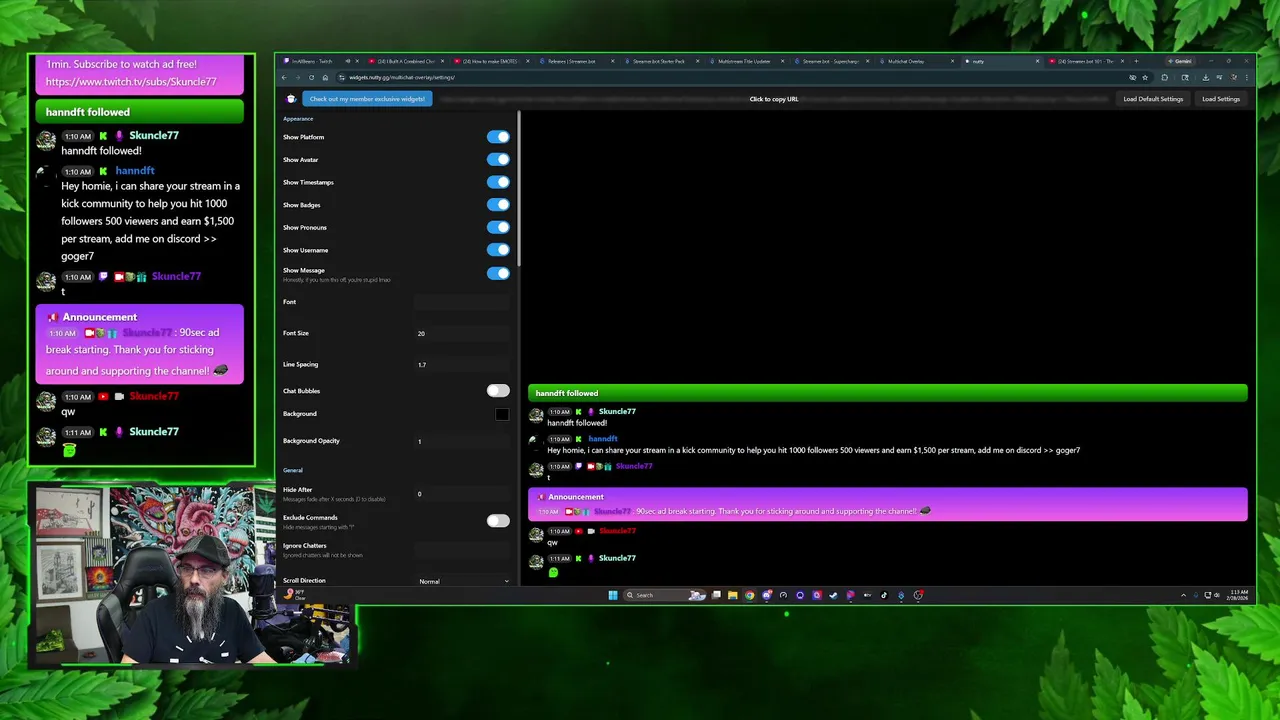Open the browser extensions puzzle icon
This screenshot has height=720, width=1280.
(1164, 77)
